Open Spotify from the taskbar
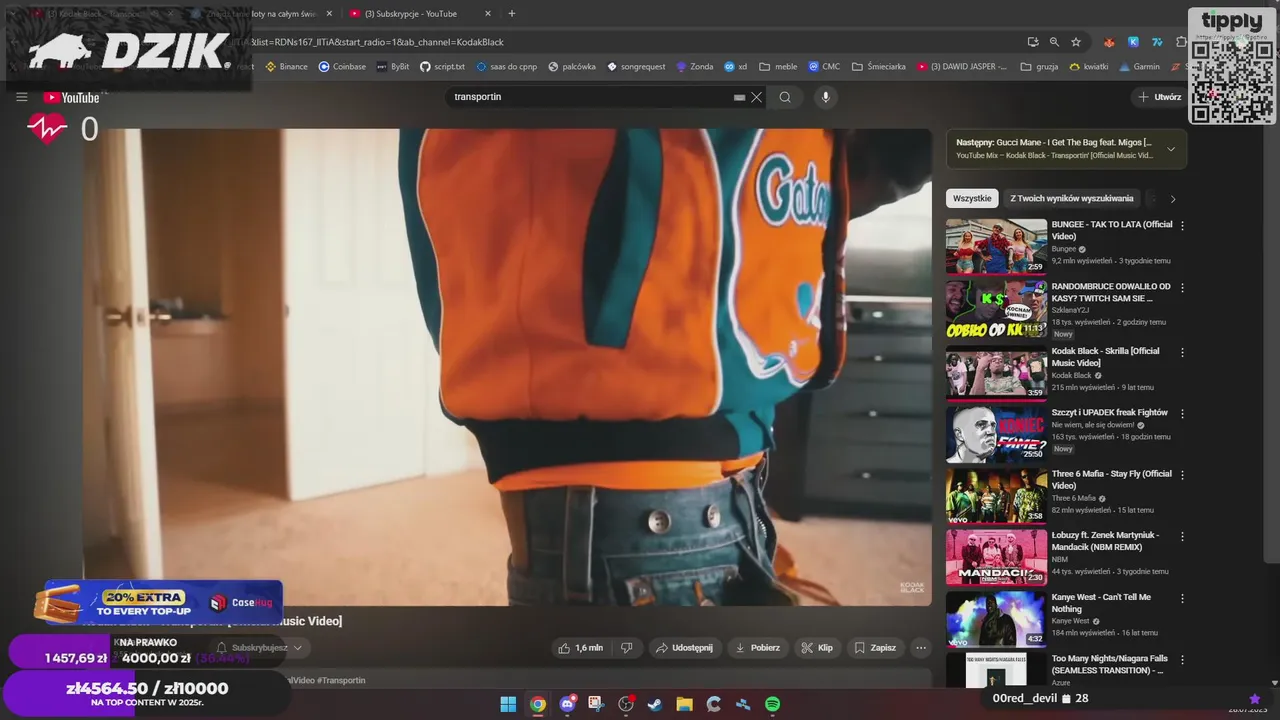 pyautogui.click(x=772, y=704)
